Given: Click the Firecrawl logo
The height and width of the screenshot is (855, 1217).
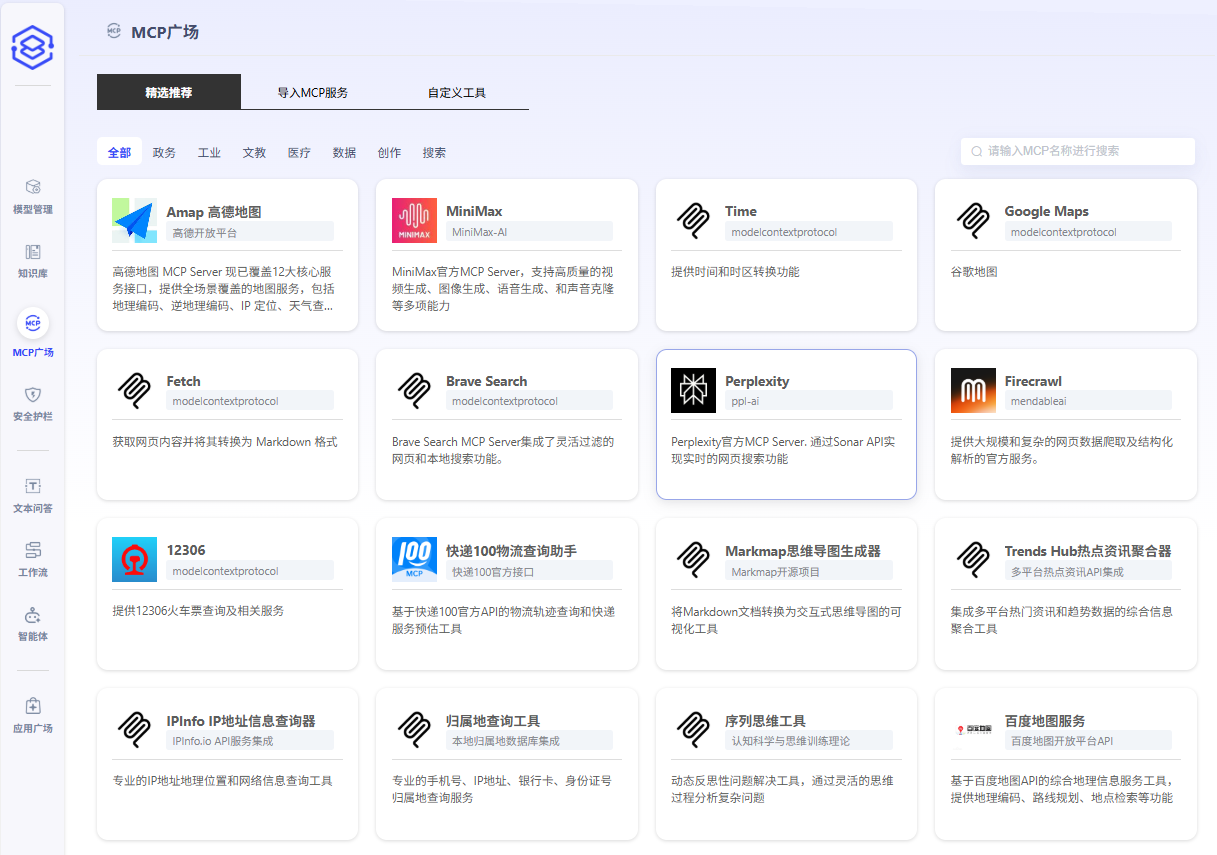Looking at the screenshot, I should coord(973,390).
